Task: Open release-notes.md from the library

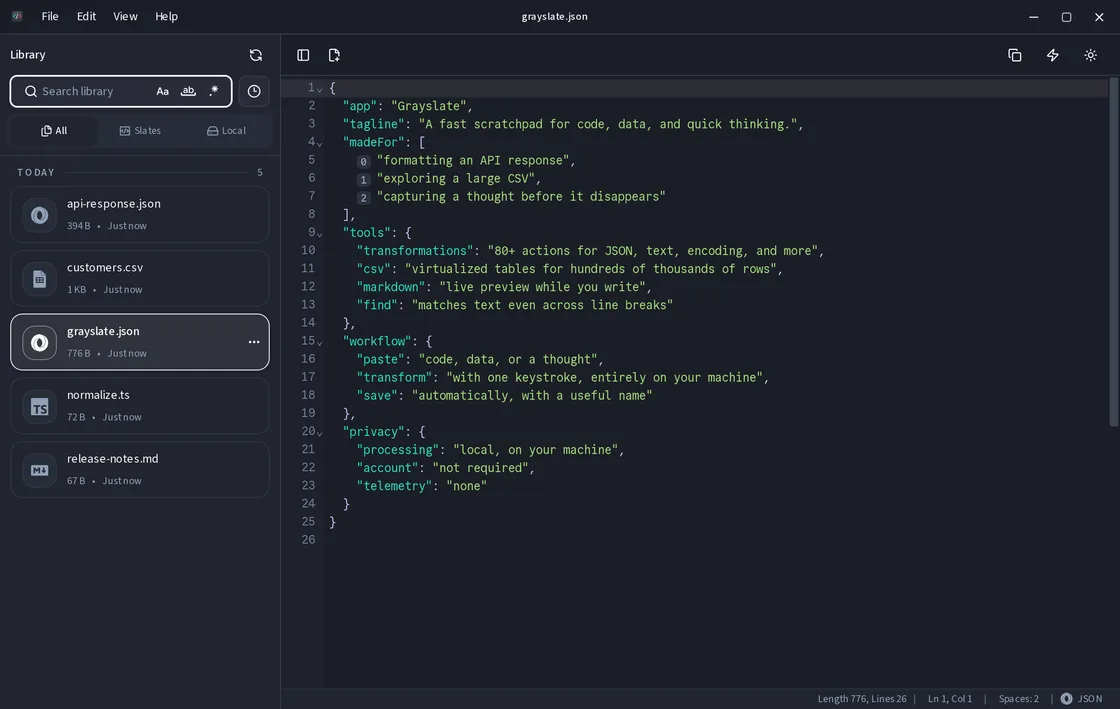Action: pos(140,470)
